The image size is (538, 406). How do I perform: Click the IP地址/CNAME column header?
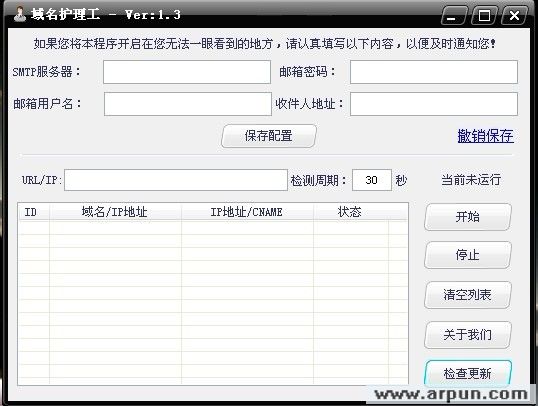(x=247, y=212)
